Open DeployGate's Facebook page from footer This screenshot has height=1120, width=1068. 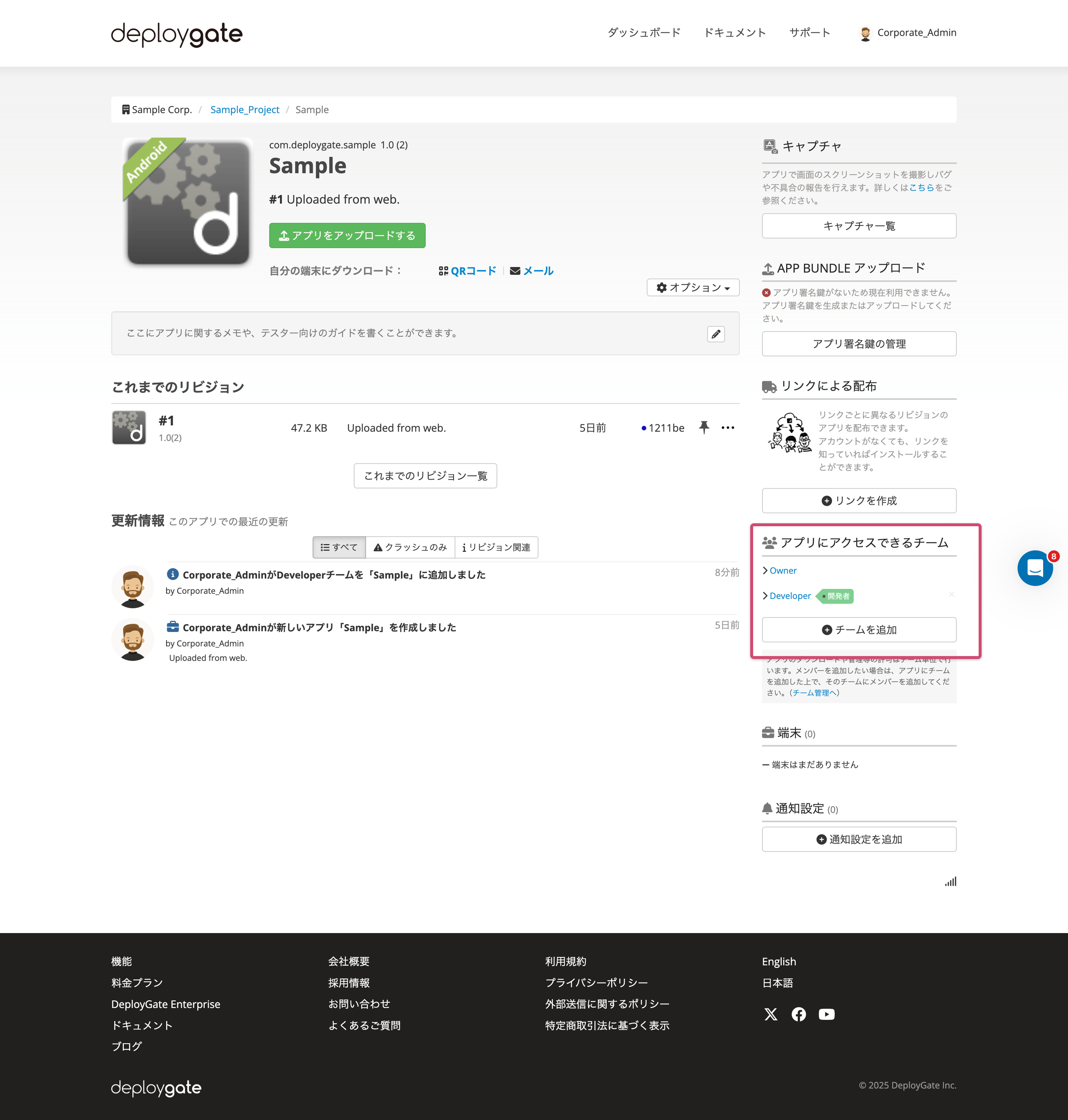[799, 1014]
